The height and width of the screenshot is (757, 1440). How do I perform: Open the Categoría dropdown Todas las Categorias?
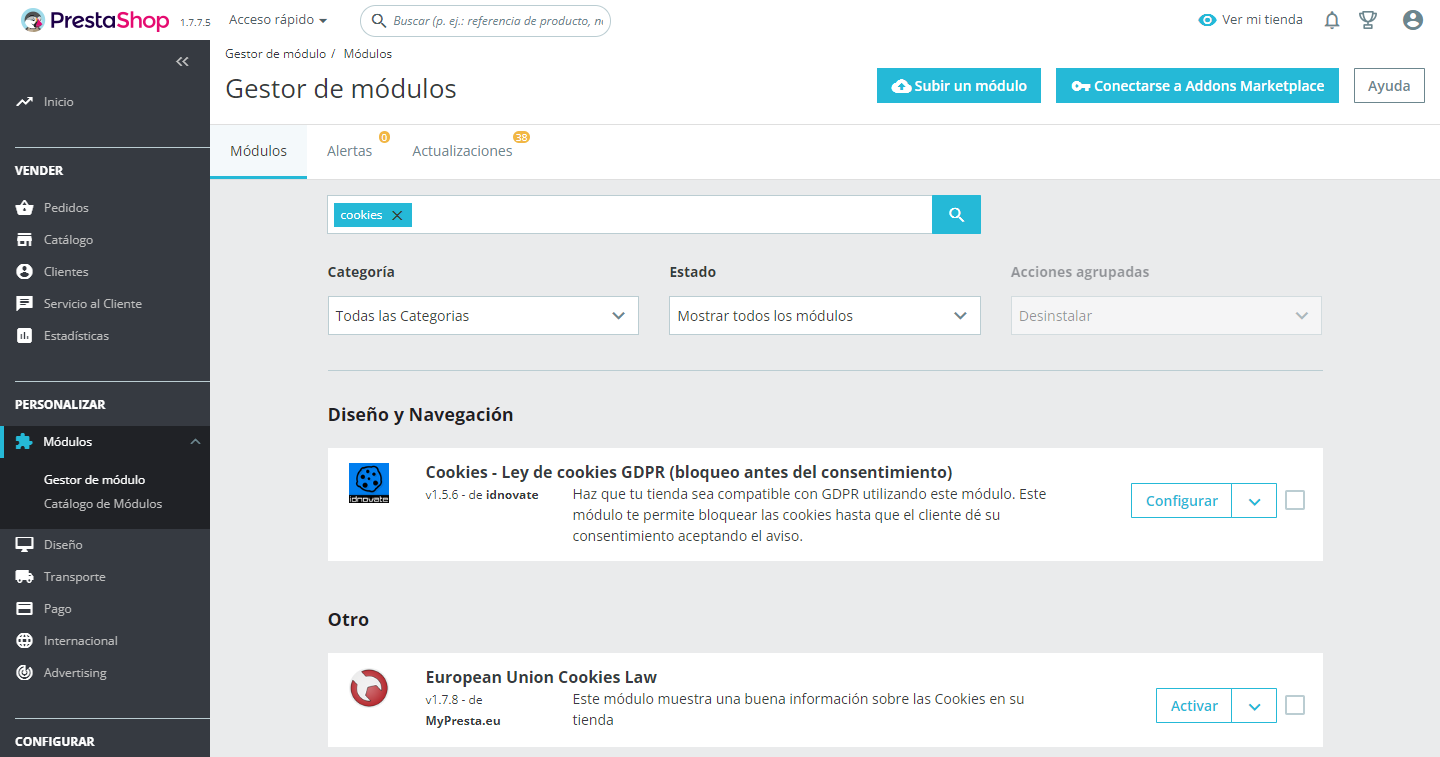coord(483,316)
